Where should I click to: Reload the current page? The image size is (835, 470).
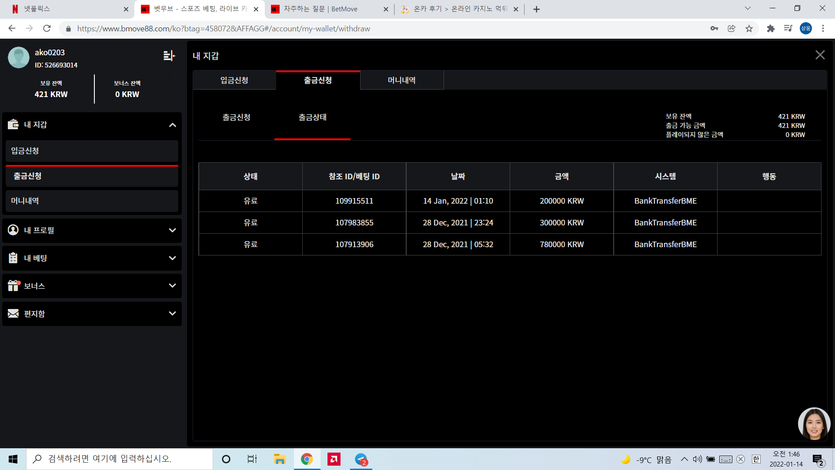tap(47, 29)
